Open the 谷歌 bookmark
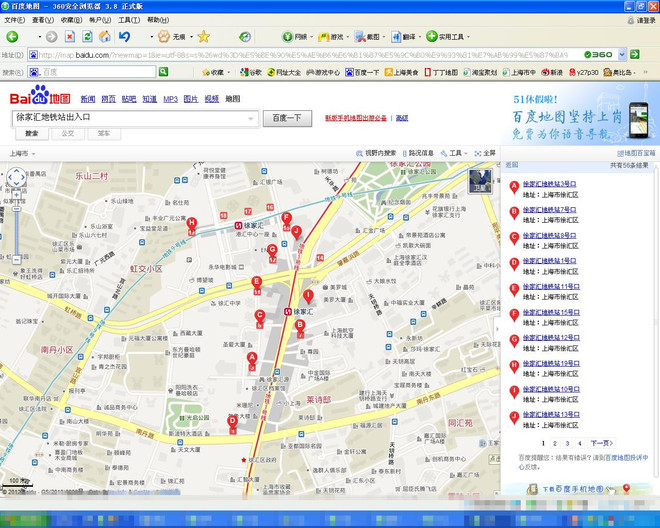The width and height of the screenshot is (660, 528). point(251,72)
